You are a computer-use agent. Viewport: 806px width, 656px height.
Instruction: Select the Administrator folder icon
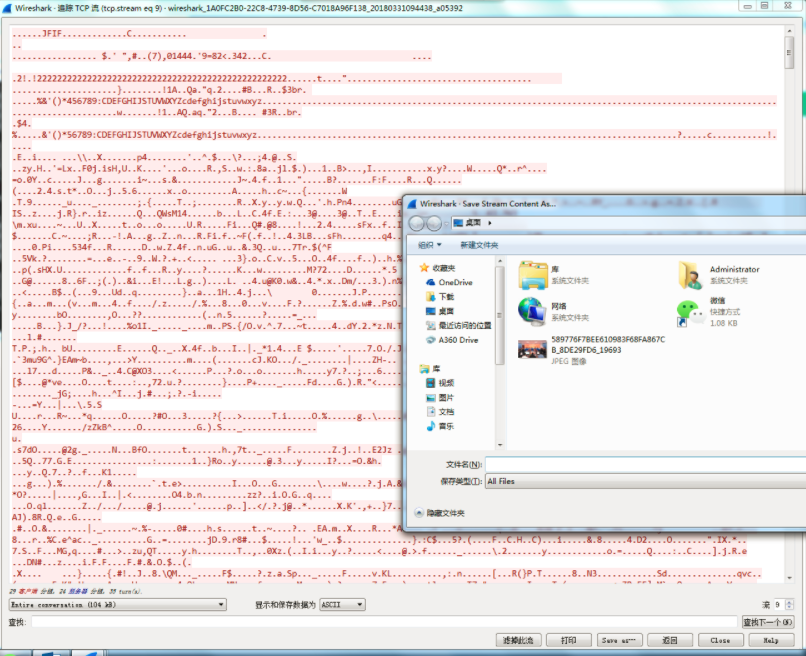690,275
